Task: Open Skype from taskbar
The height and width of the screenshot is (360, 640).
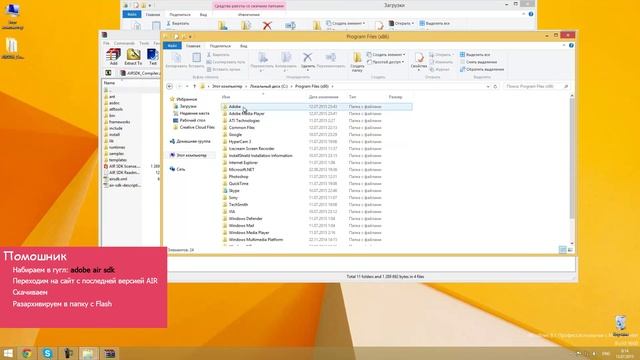Action: click(47, 353)
